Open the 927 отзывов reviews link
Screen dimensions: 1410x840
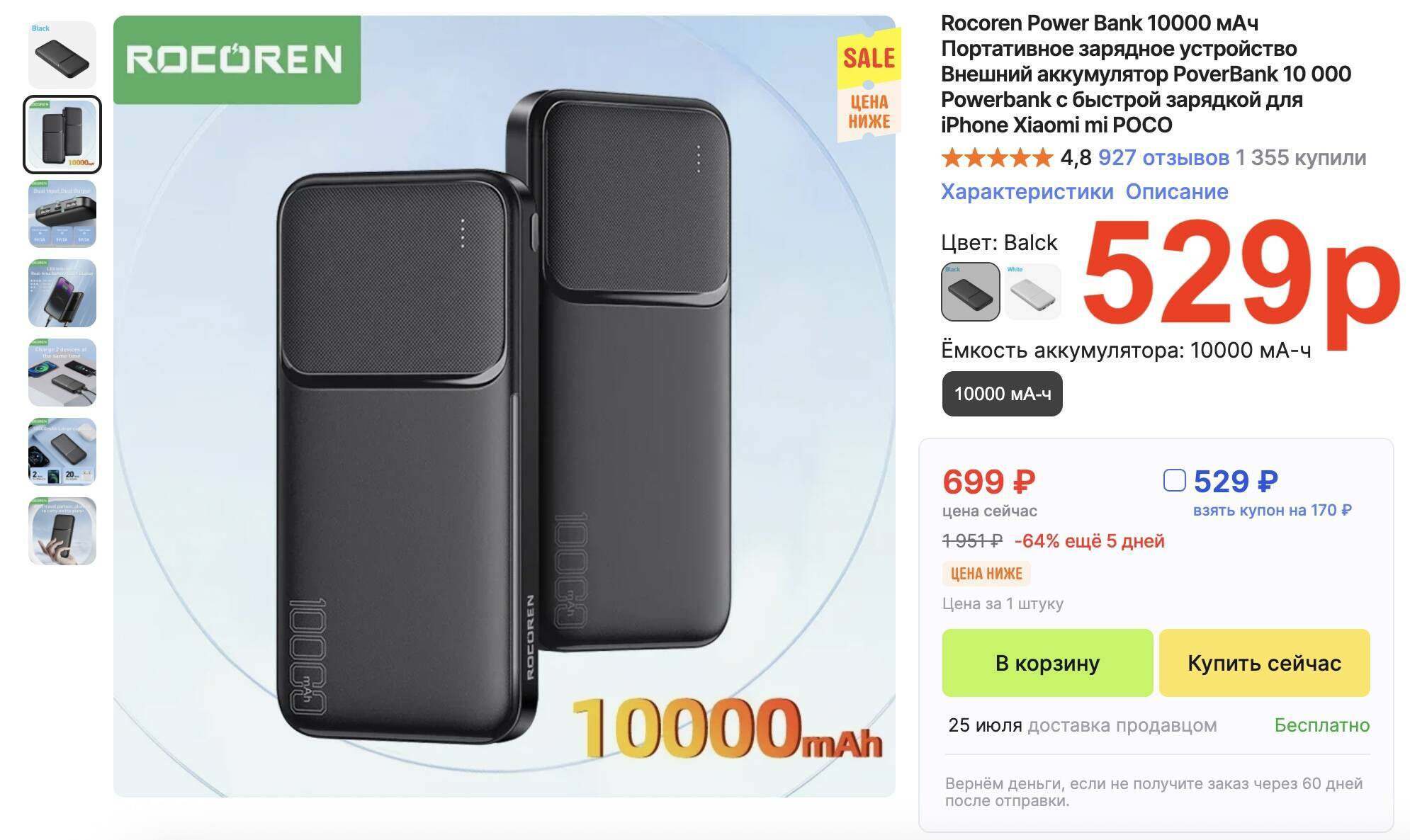coord(1163,157)
